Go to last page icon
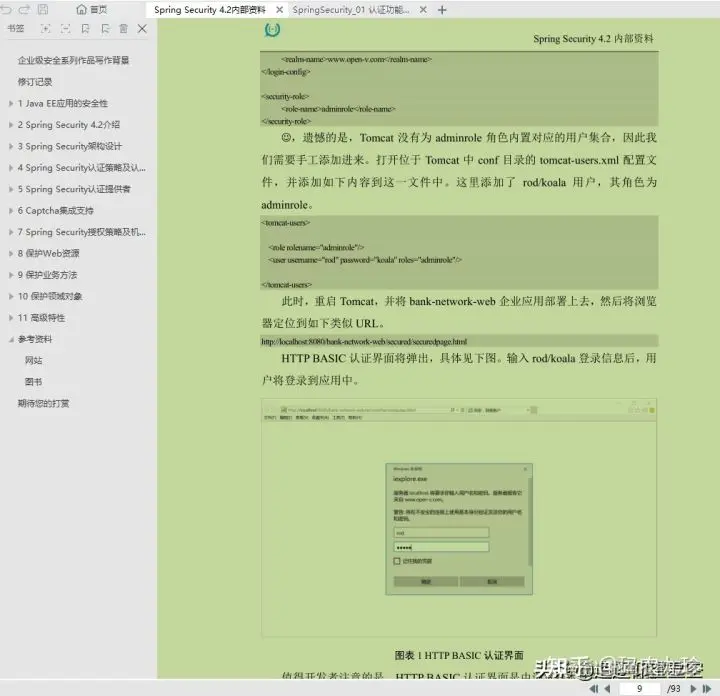Viewport: 720px width, 696px height. (x=707, y=688)
